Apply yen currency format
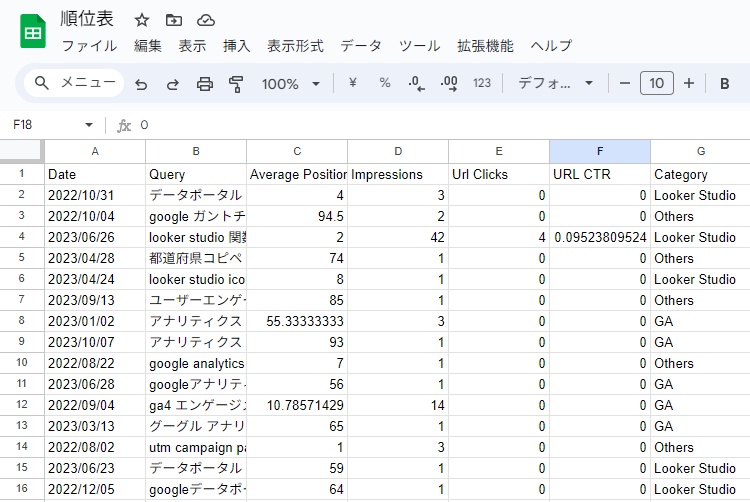 pyautogui.click(x=353, y=83)
